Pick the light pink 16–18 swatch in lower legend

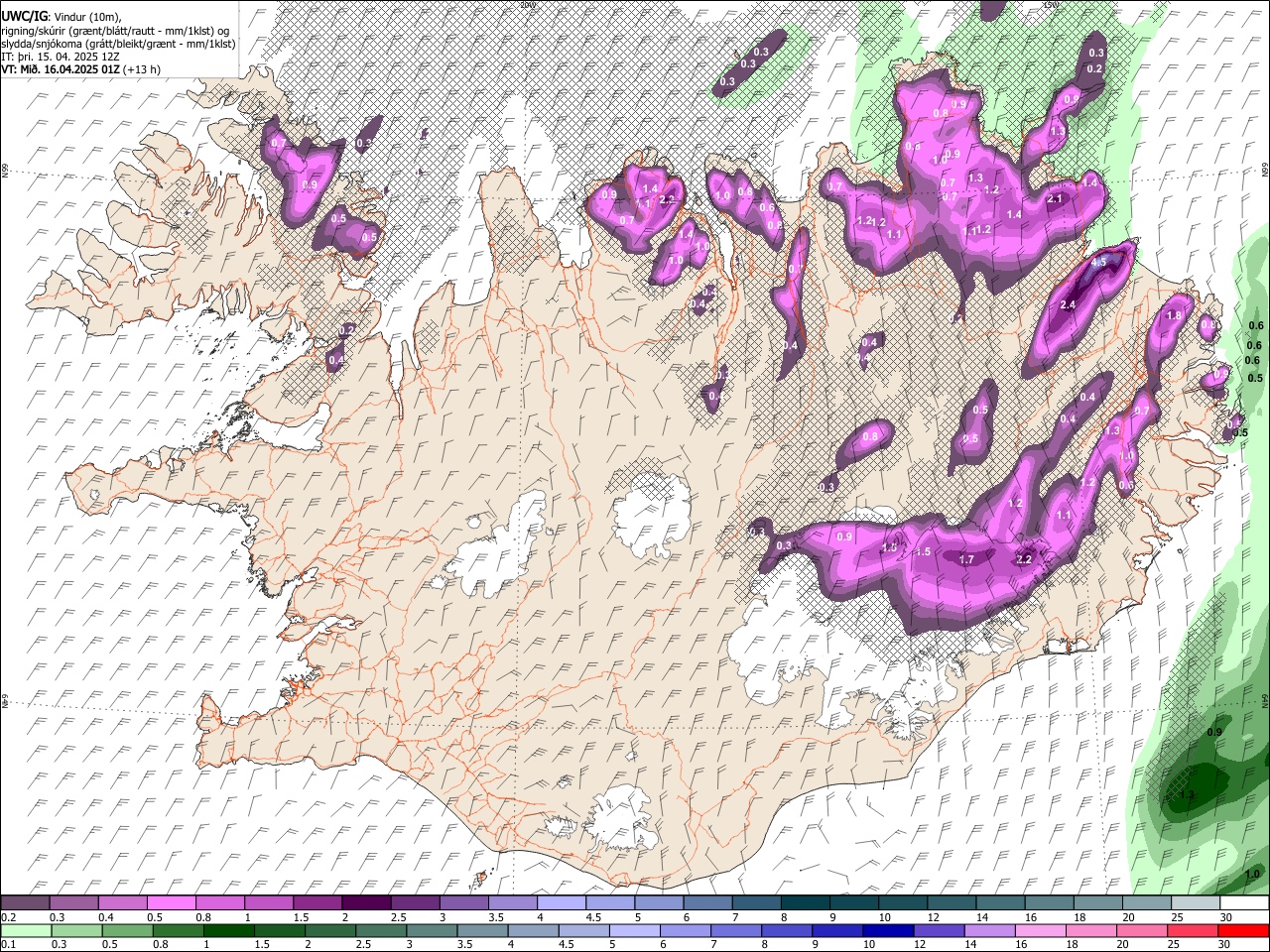(x=1039, y=930)
